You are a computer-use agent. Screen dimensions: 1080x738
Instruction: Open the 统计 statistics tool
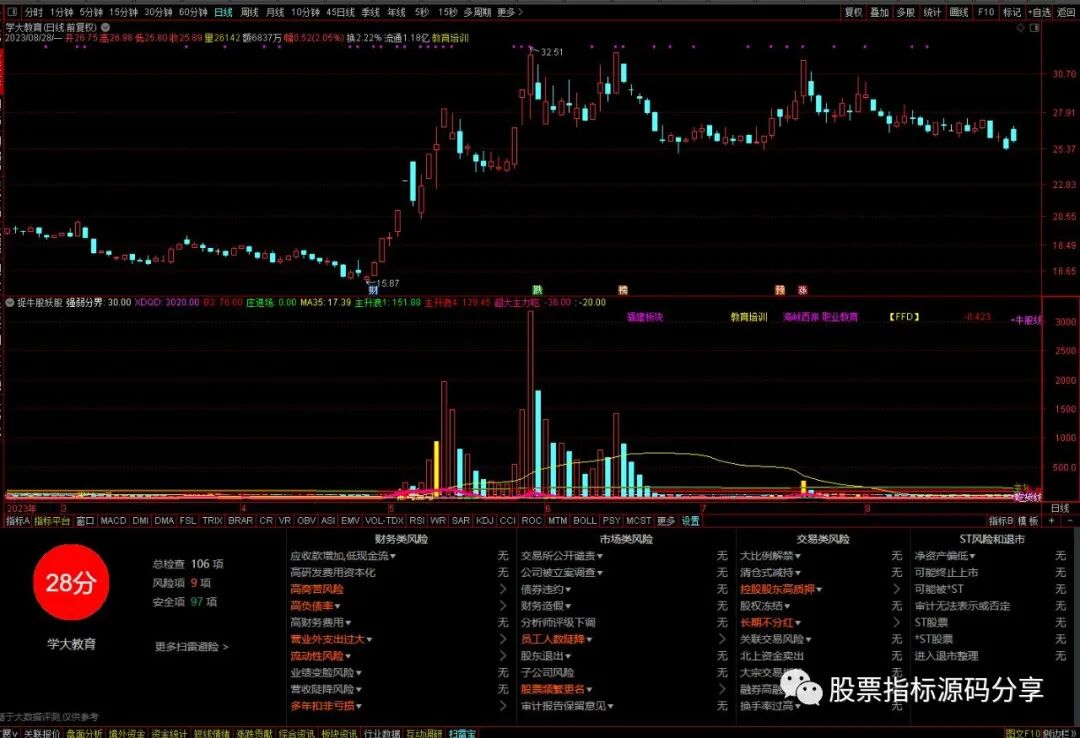point(932,12)
